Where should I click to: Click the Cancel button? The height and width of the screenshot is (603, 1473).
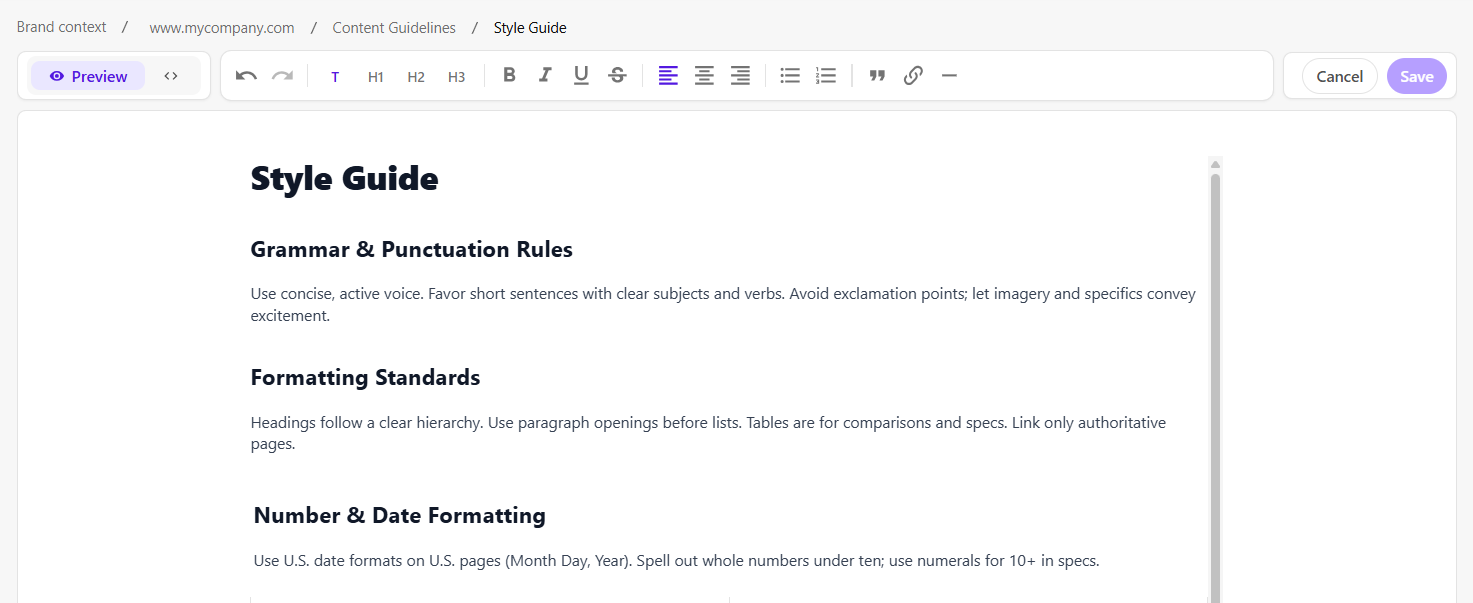pyautogui.click(x=1339, y=76)
